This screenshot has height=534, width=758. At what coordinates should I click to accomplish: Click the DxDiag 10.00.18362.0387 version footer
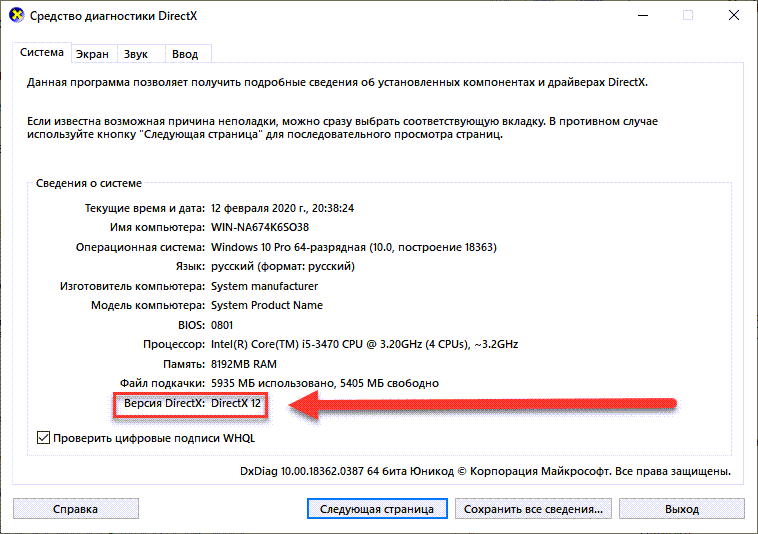[485, 471]
